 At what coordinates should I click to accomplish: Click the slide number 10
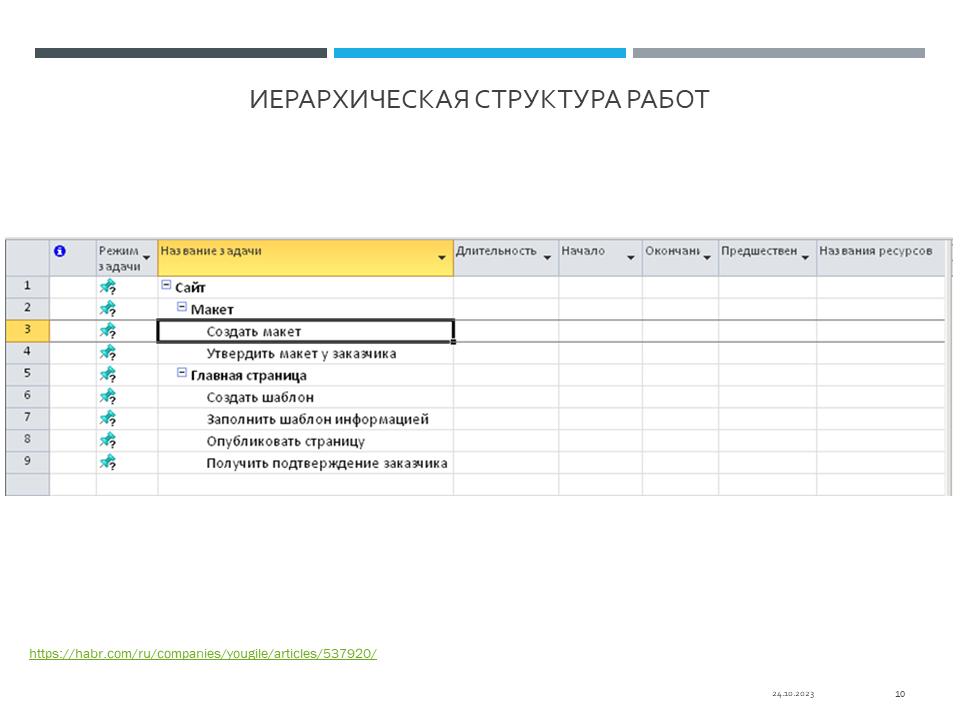[900, 694]
